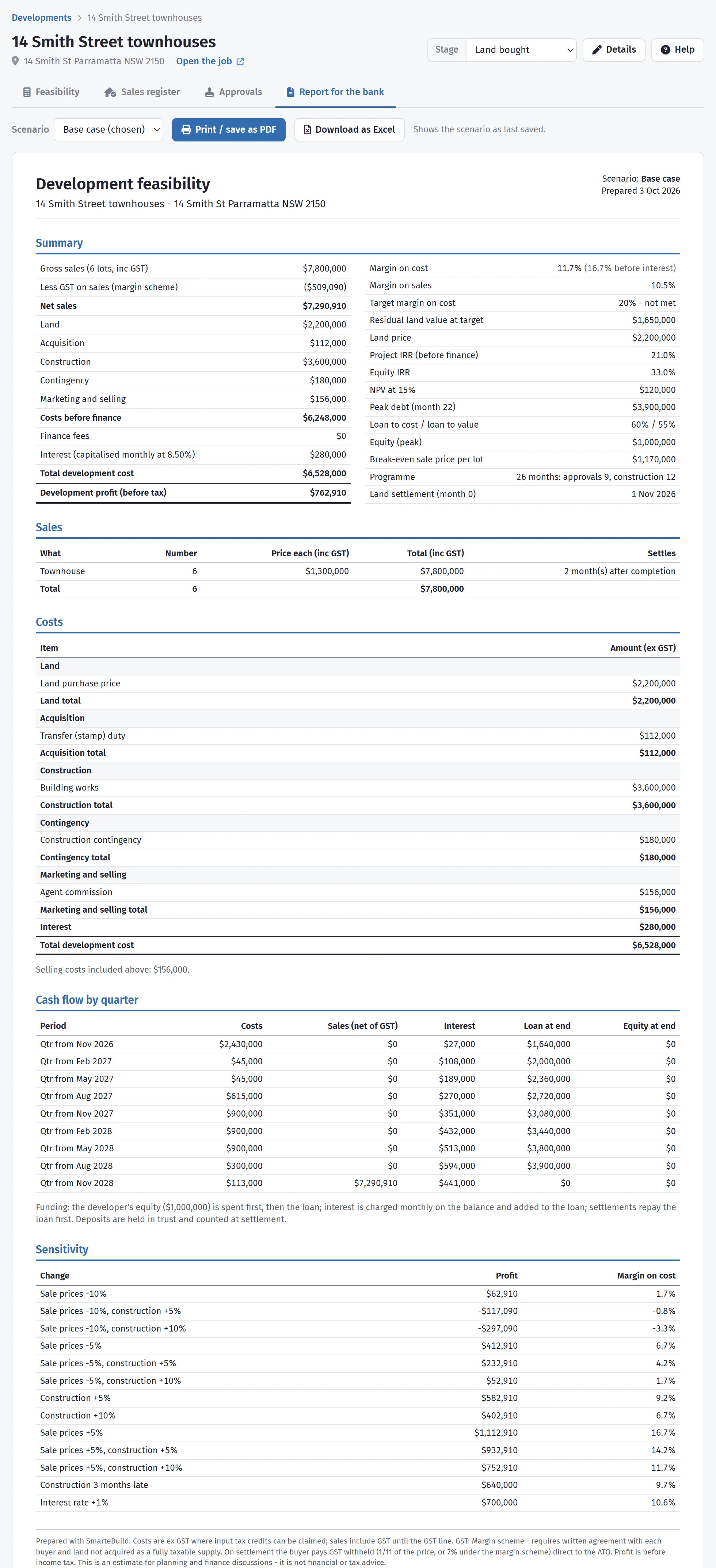Image resolution: width=716 pixels, height=1568 pixels.
Task: Click Break-even sale price per lot label
Action: (426, 459)
